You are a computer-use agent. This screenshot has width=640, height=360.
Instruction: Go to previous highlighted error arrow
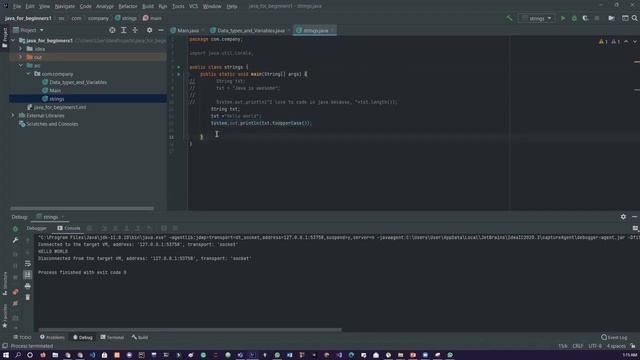pos(626,42)
